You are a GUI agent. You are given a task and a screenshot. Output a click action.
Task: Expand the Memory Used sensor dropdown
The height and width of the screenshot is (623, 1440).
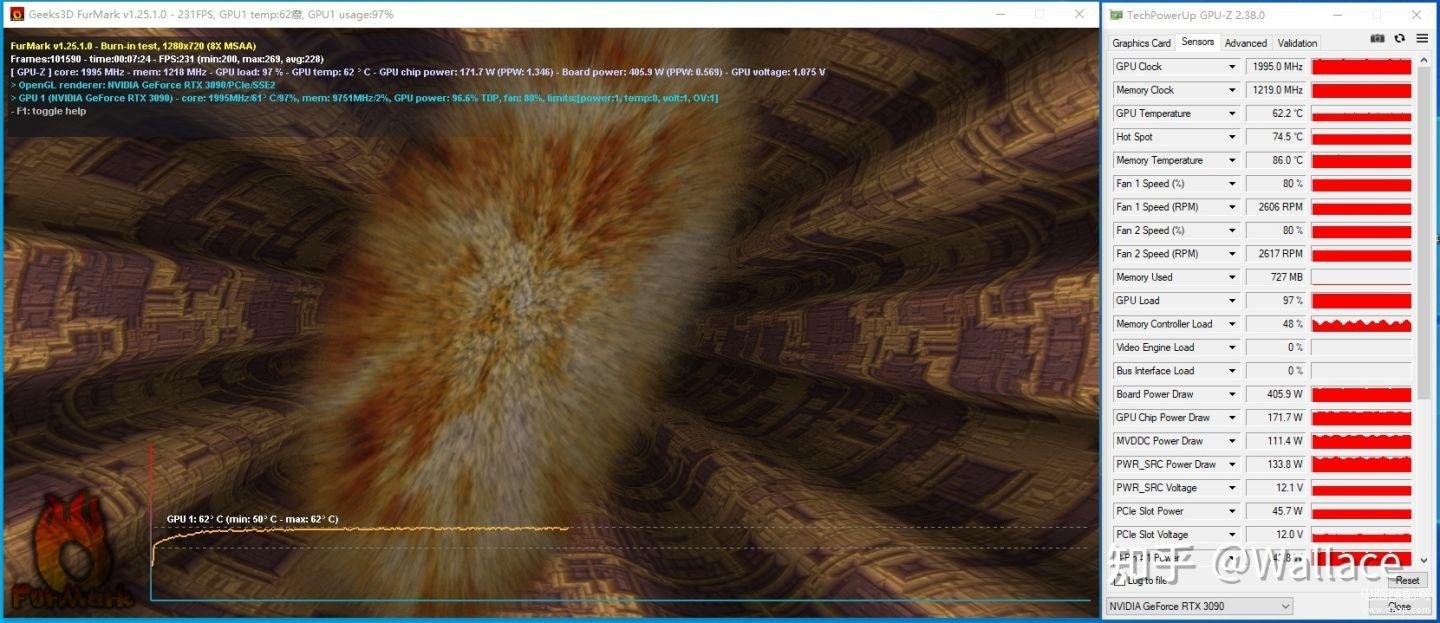1232,277
